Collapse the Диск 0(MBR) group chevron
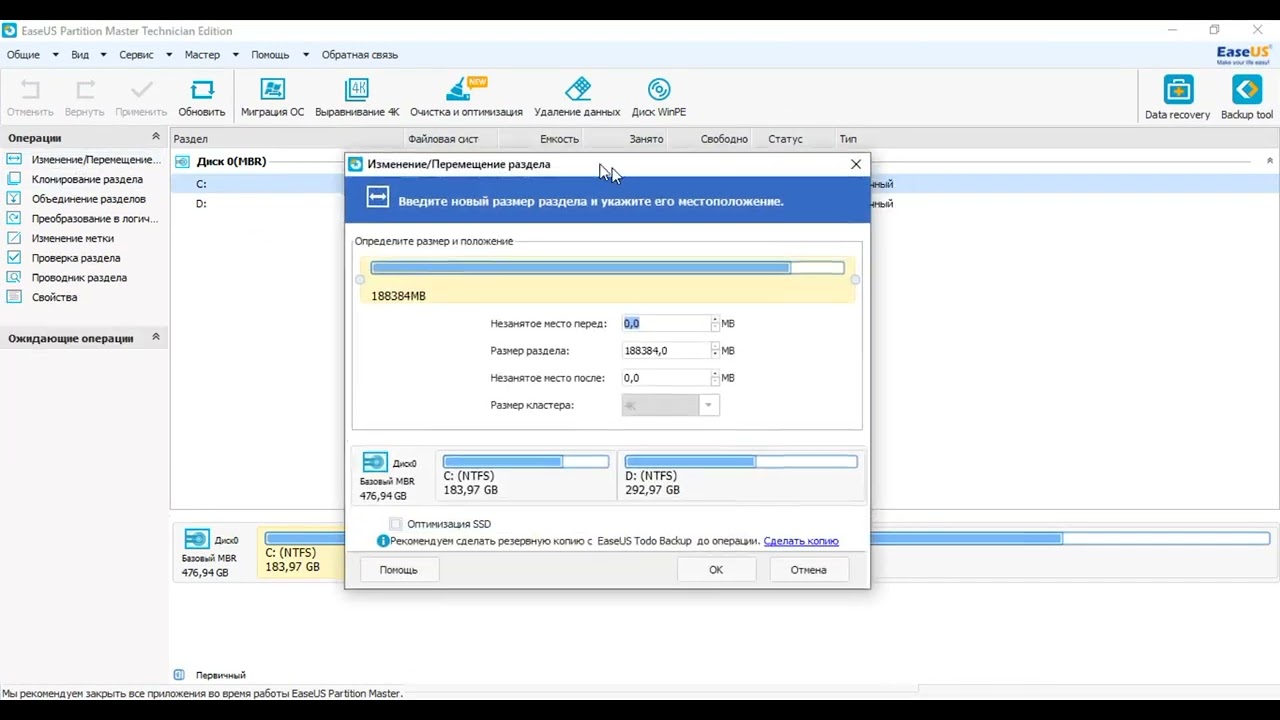Viewport: 1280px width, 720px height. [1270, 161]
